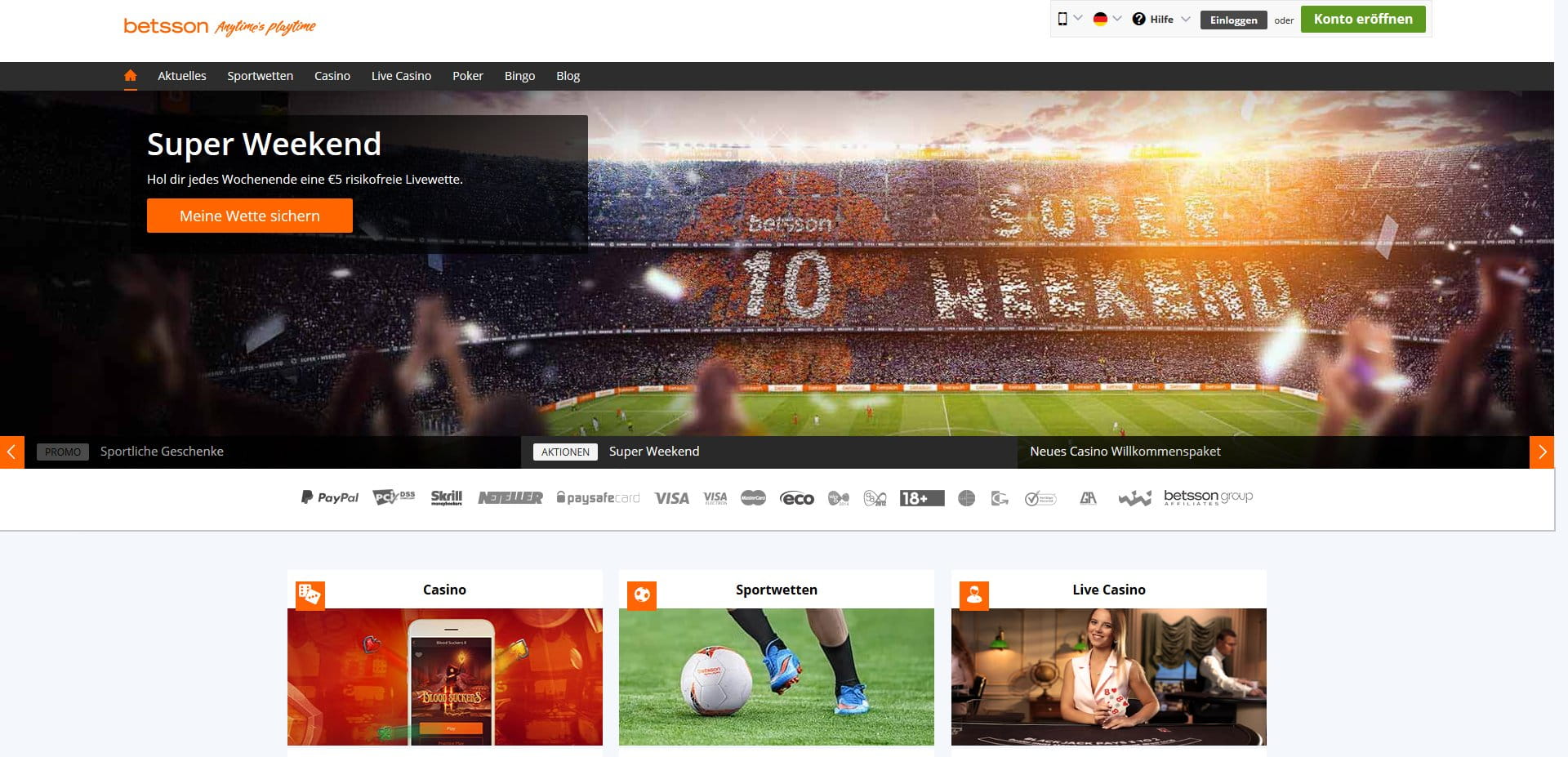
Task: Click the Skrill moneybookers logo
Action: click(447, 497)
